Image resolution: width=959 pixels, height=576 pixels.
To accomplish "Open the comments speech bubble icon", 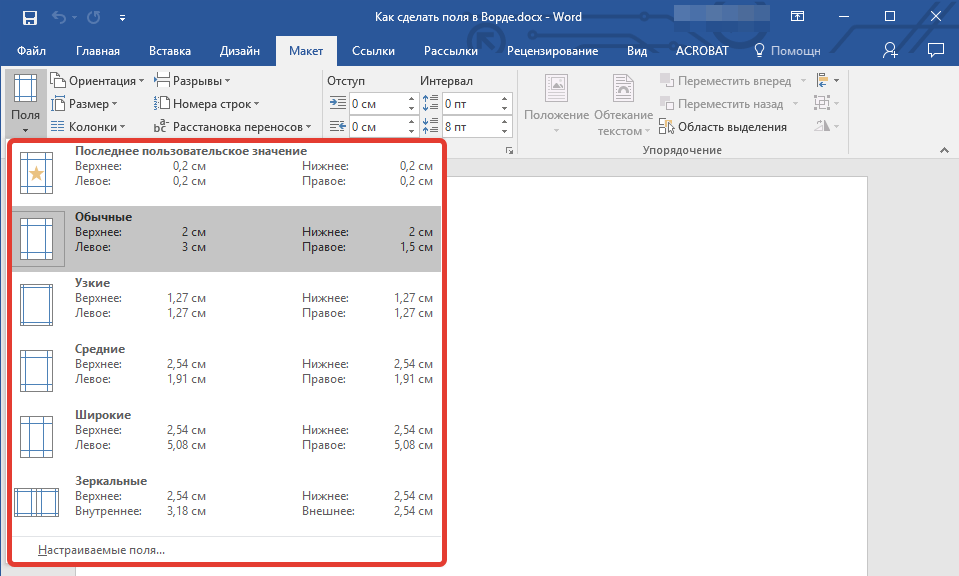I will click(936, 50).
